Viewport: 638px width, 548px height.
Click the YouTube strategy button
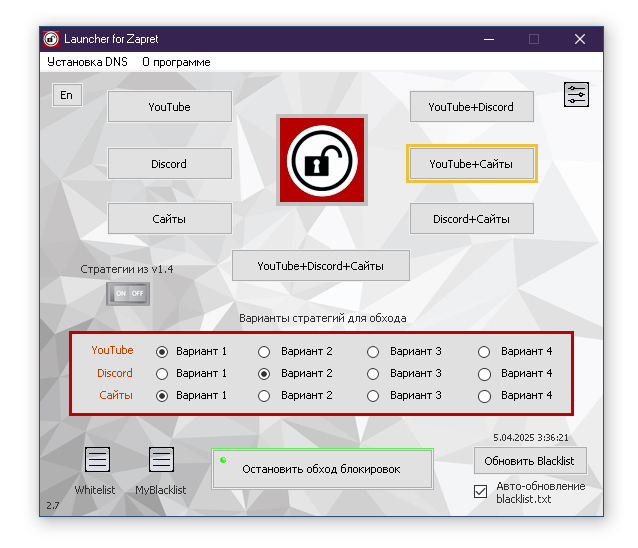(x=170, y=107)
